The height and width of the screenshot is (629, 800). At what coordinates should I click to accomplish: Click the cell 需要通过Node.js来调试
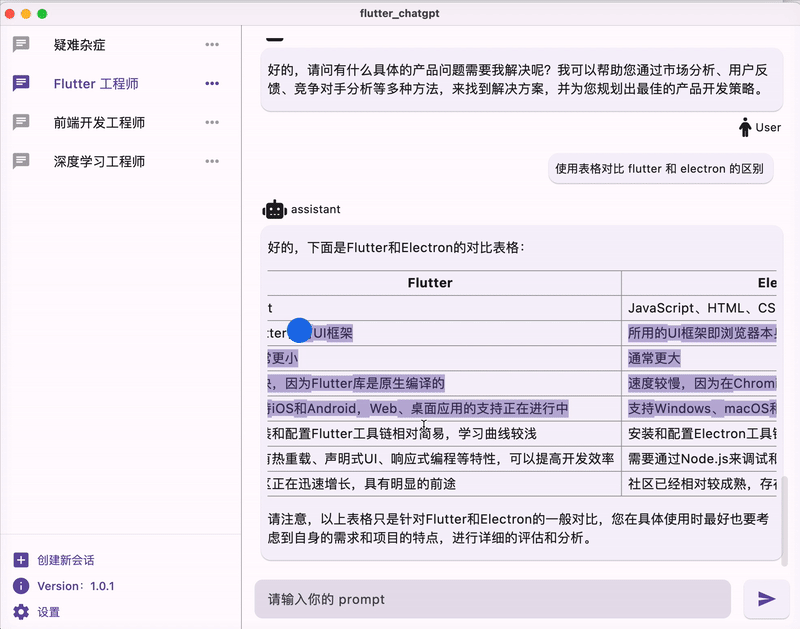click(x=699, y=459)
